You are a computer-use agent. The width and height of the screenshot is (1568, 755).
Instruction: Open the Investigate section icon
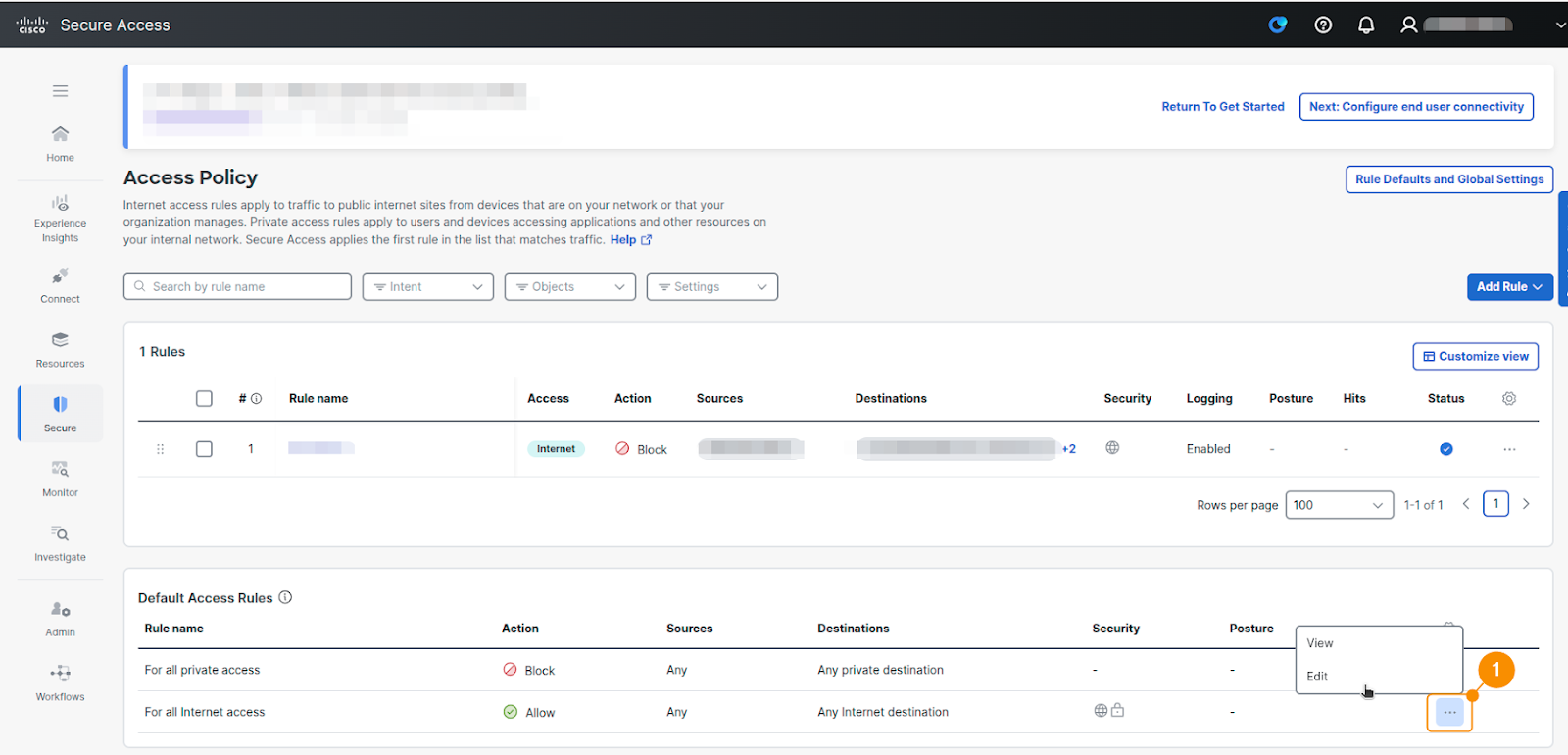pyautogui.click(x=60, y=534)
